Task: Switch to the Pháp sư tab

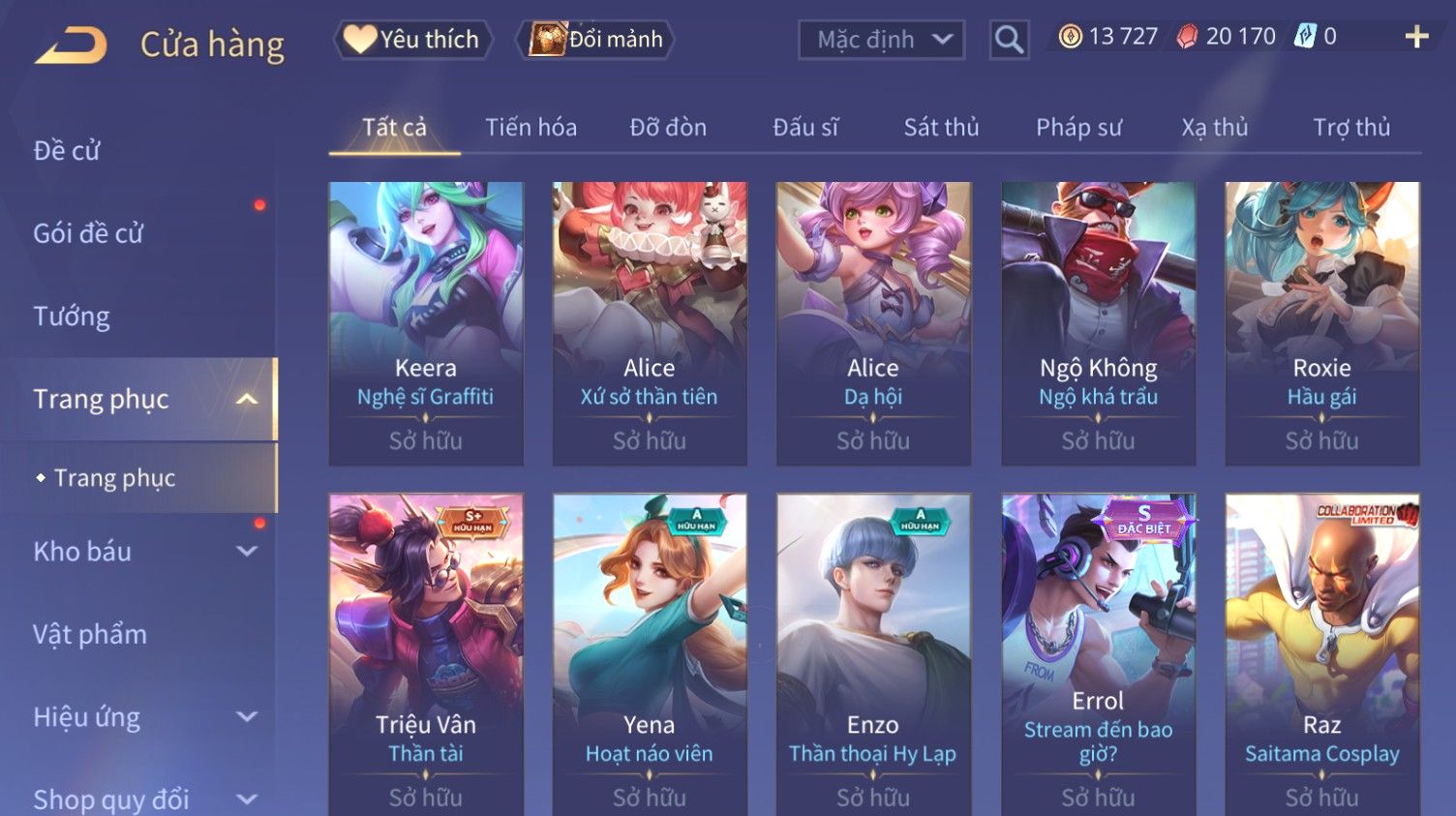Action: tap(1078, 127)
